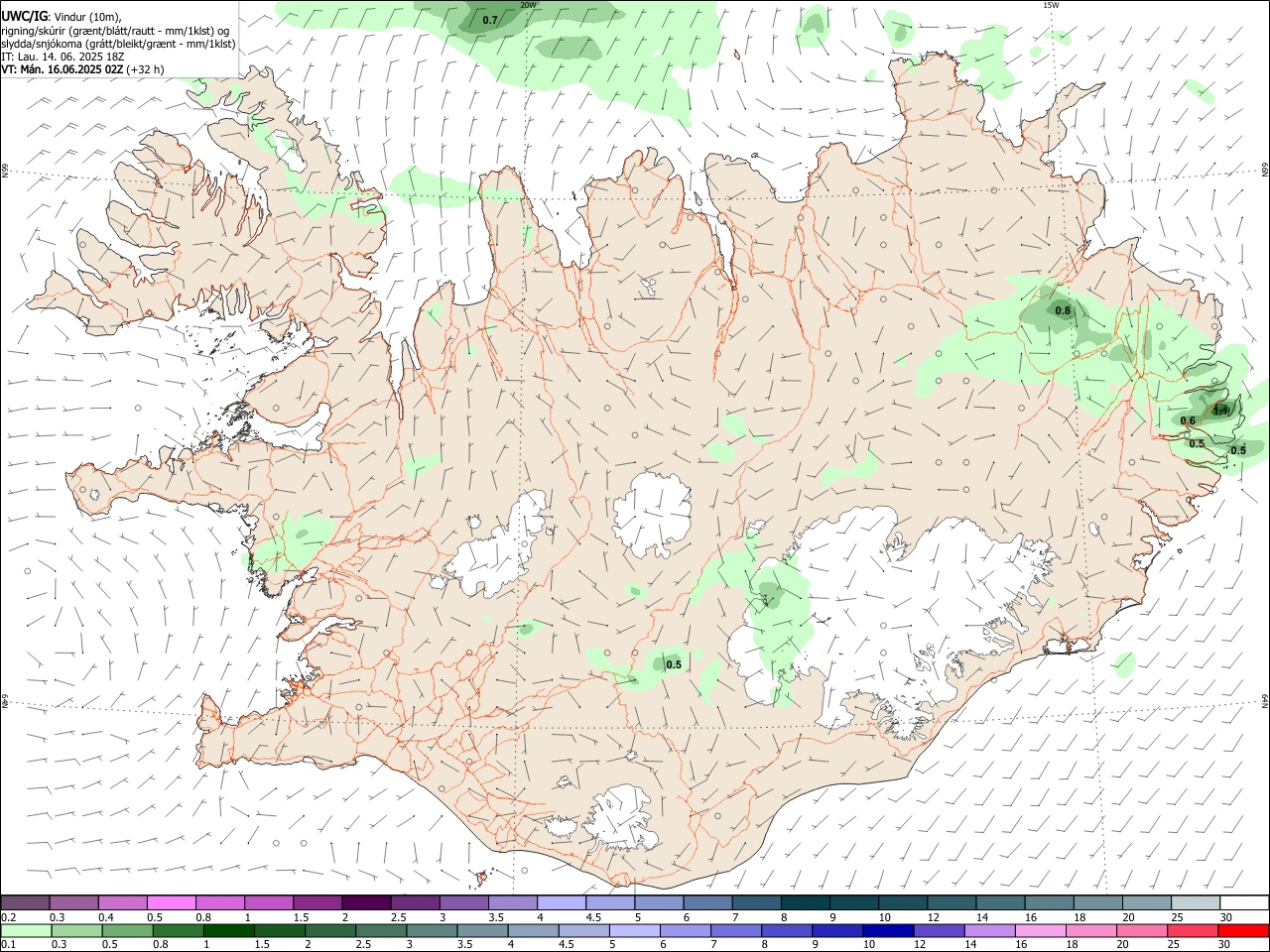Select the darkest green swatch at 1 in the lower scale

click(x=228, y=931)
